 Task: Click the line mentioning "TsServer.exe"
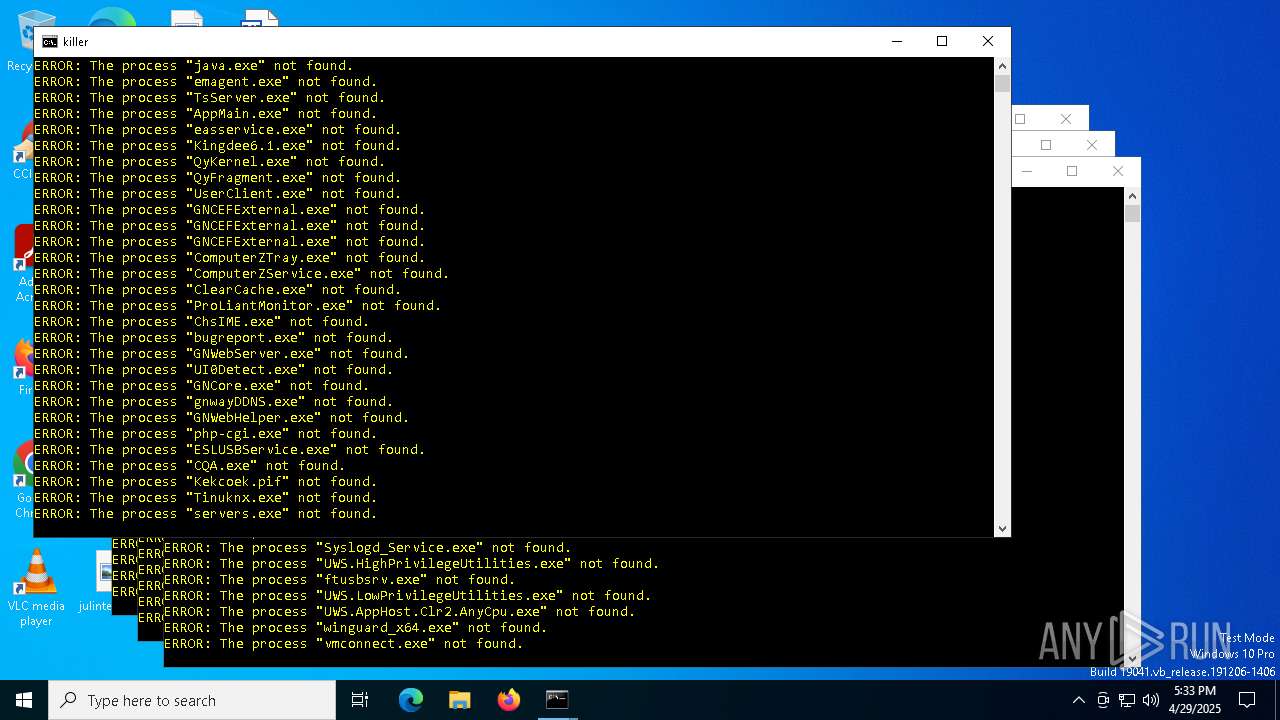(x=210, y=98)
